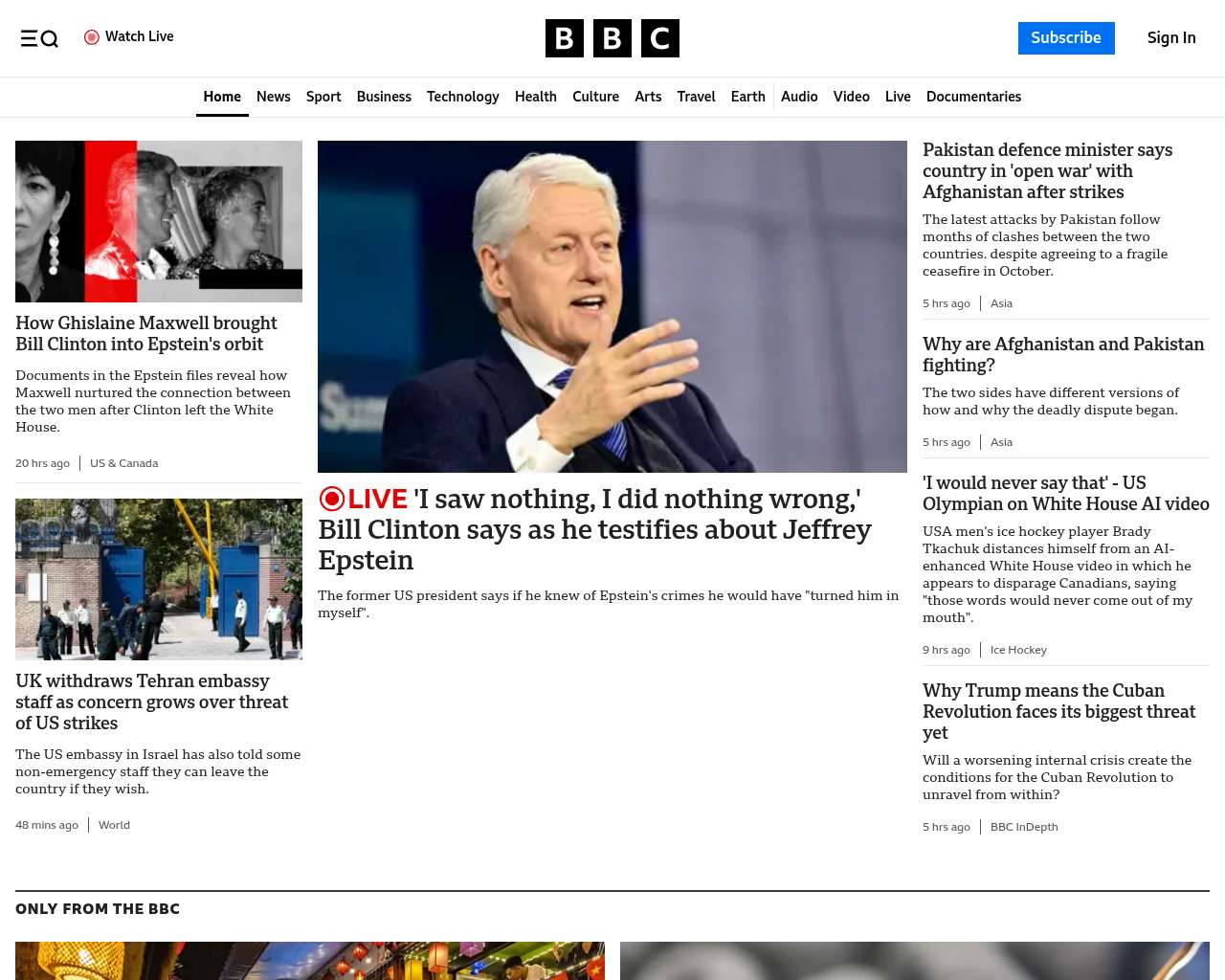Screen dimensions: 1225x980
Task: Open the Cuban Revolution threat article
Action: tap(1058, 711)
